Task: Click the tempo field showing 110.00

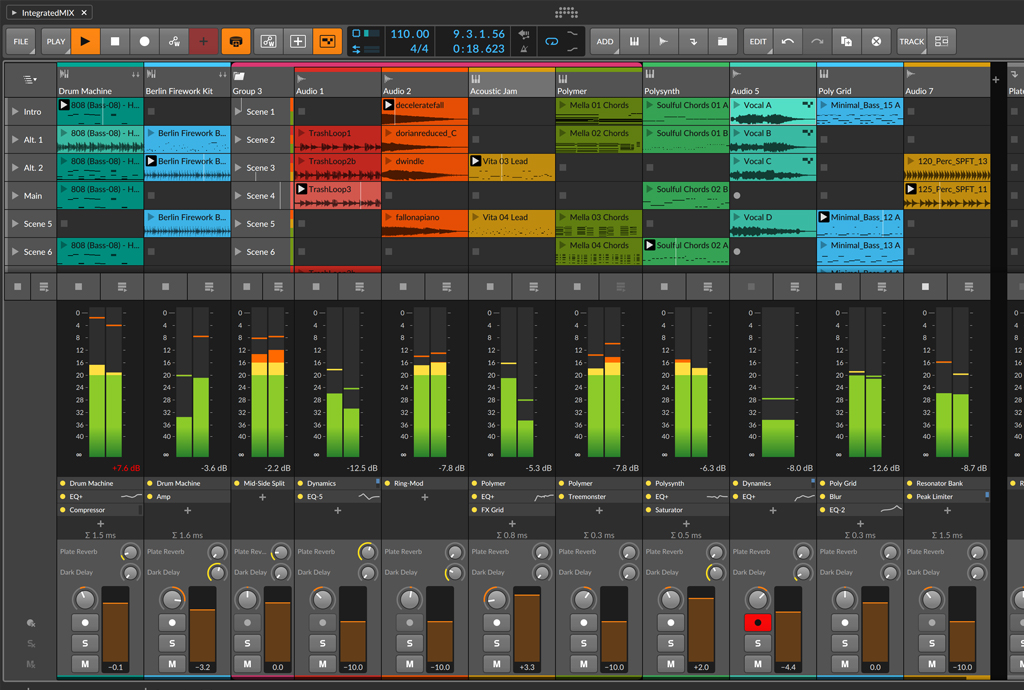Action: [409, 34]
